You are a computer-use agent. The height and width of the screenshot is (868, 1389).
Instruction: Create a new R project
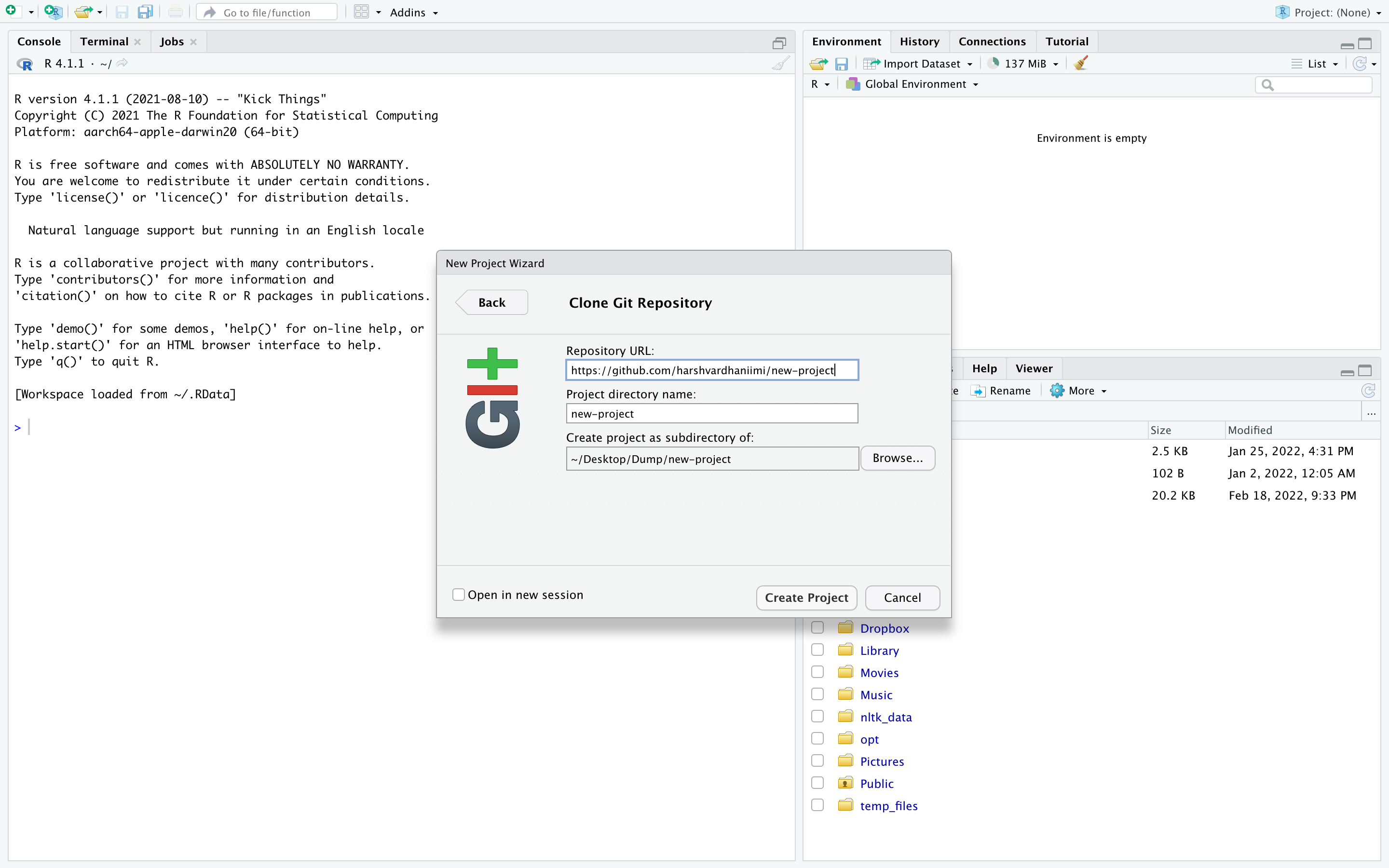pyautogui.click(x=53, y=11)
